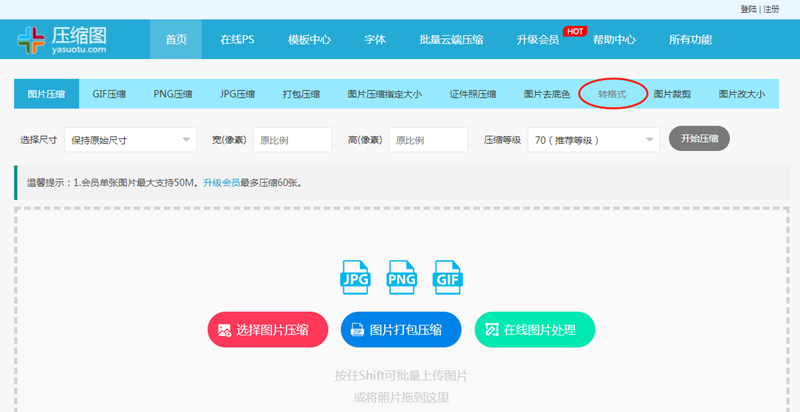Open 所有功能 in the navigation bar
800x412 pixels.
pos(690,40)
